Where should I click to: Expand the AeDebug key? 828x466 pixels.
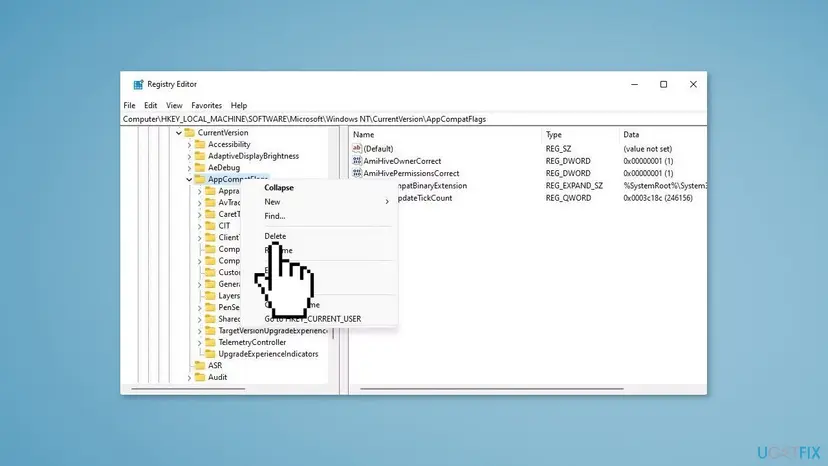click(x=189, y=168)
